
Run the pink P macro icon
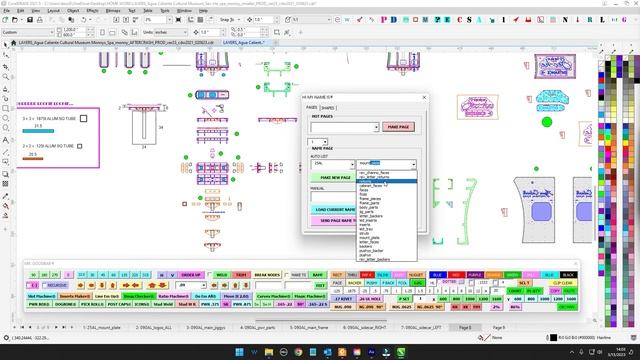coord(384,20)
